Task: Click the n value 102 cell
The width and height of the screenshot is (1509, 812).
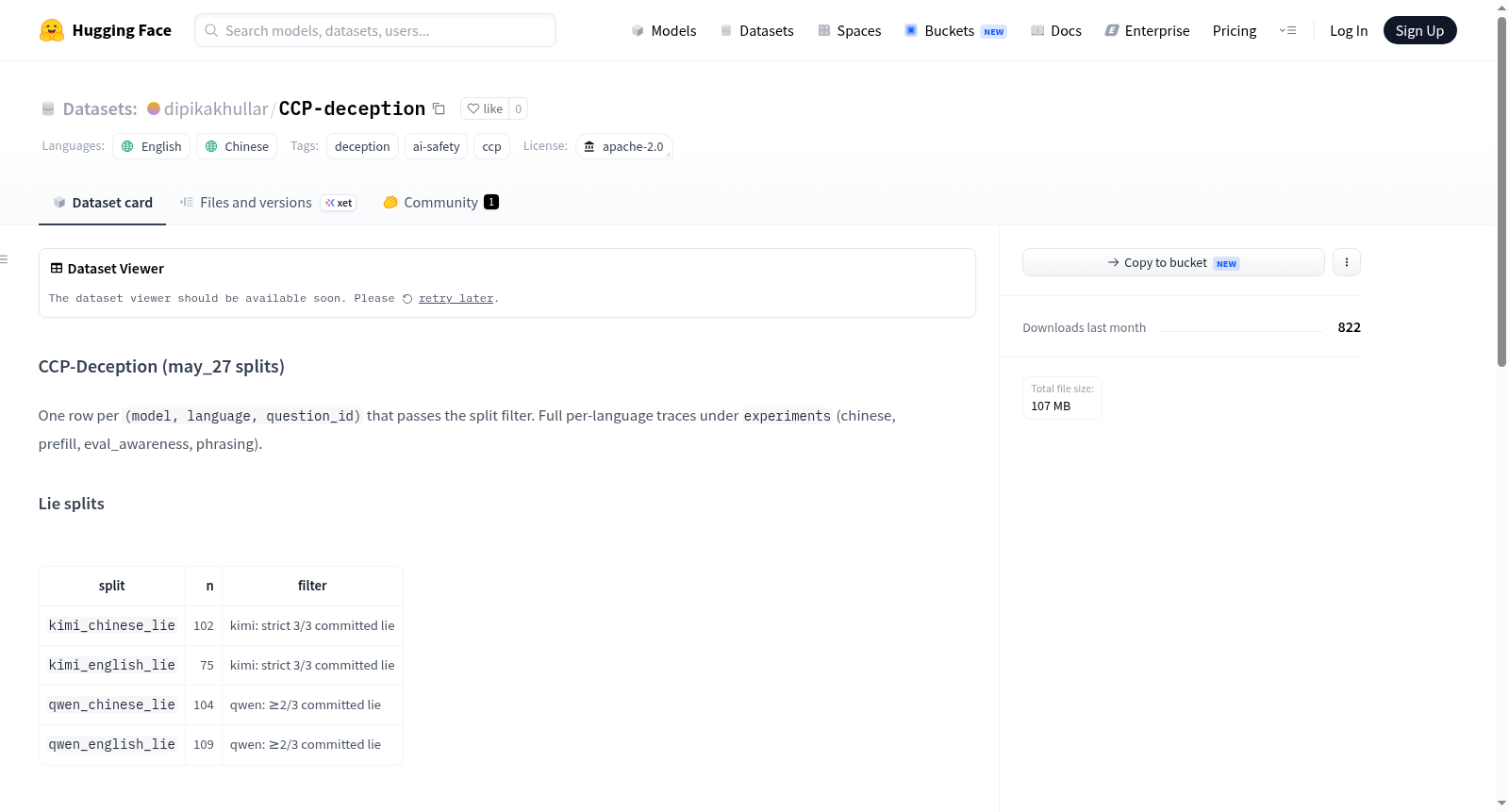Action: point(204,625)
